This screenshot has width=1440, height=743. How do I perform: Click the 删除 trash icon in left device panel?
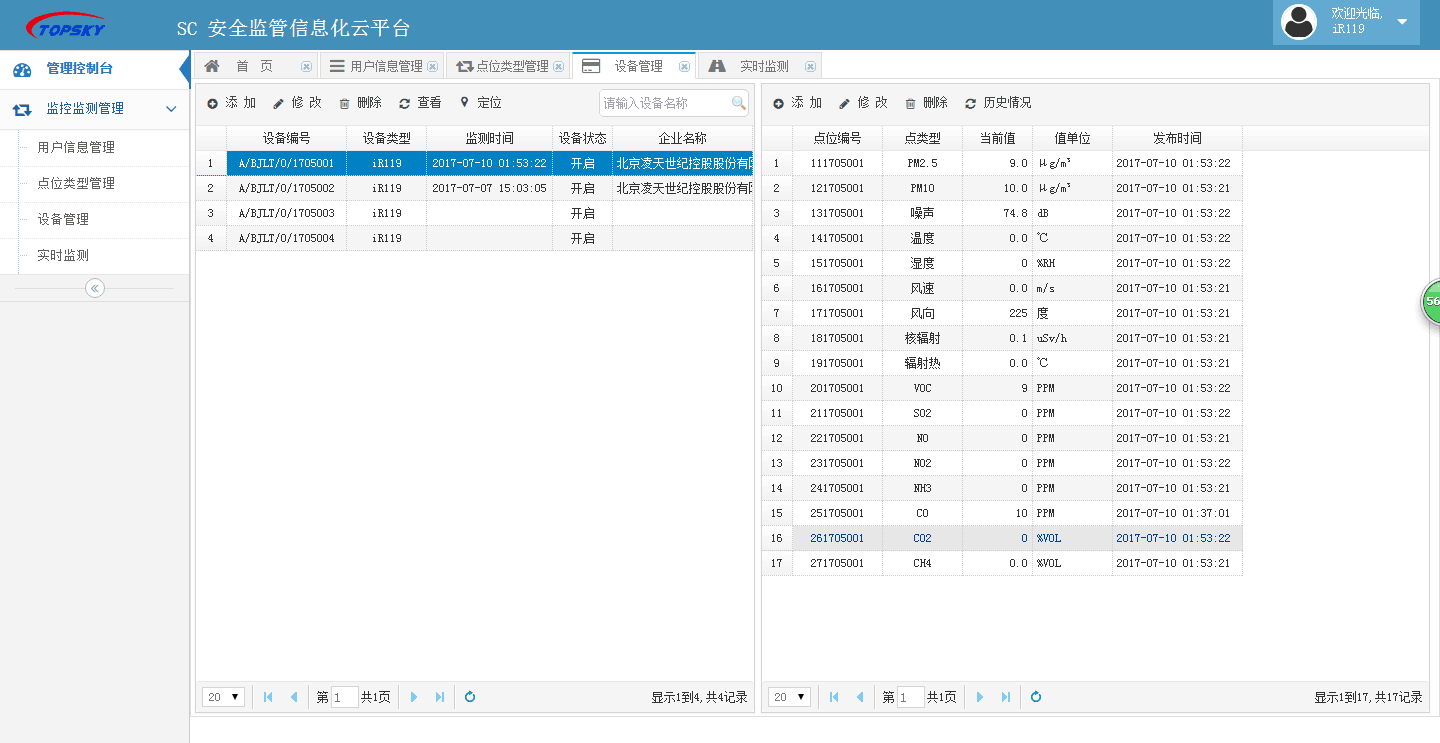point(345,103)
